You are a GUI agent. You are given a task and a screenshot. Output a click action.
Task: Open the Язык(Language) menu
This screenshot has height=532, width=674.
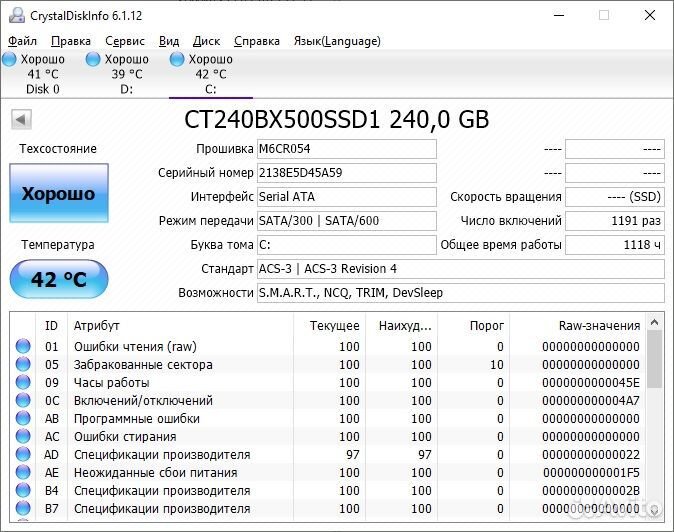click(337, 41)
